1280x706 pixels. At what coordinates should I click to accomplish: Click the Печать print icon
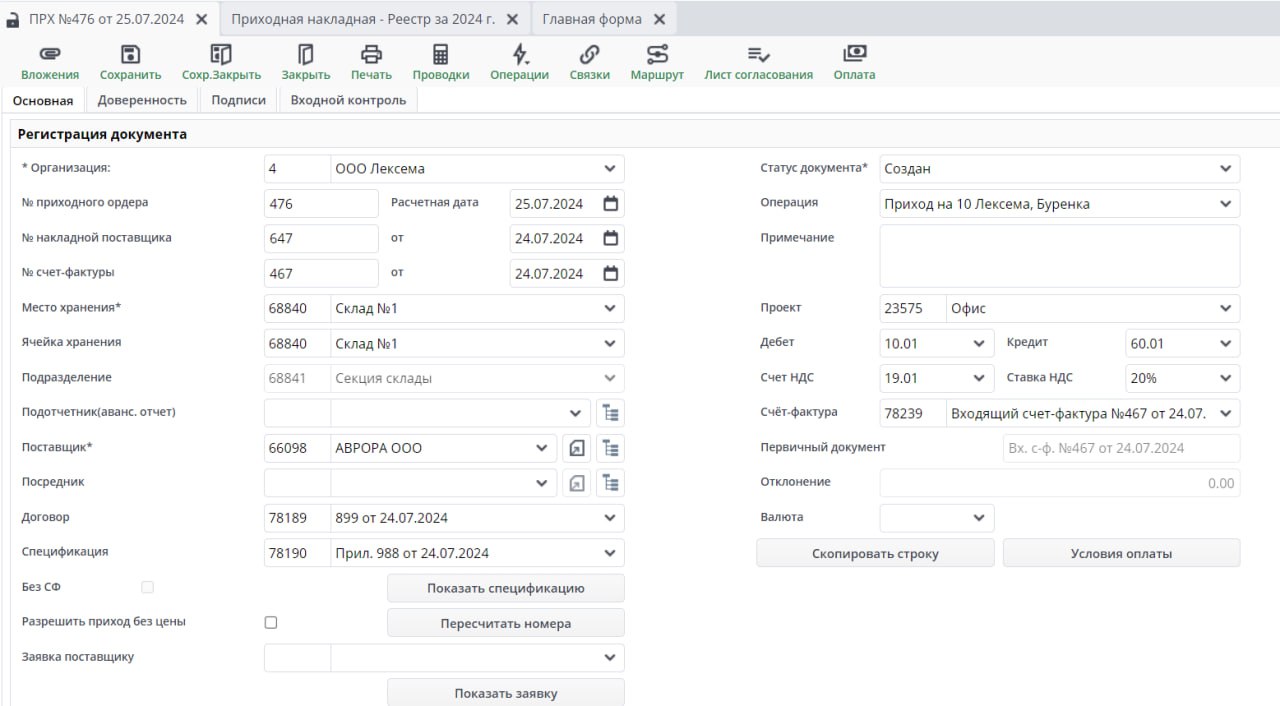371,55
